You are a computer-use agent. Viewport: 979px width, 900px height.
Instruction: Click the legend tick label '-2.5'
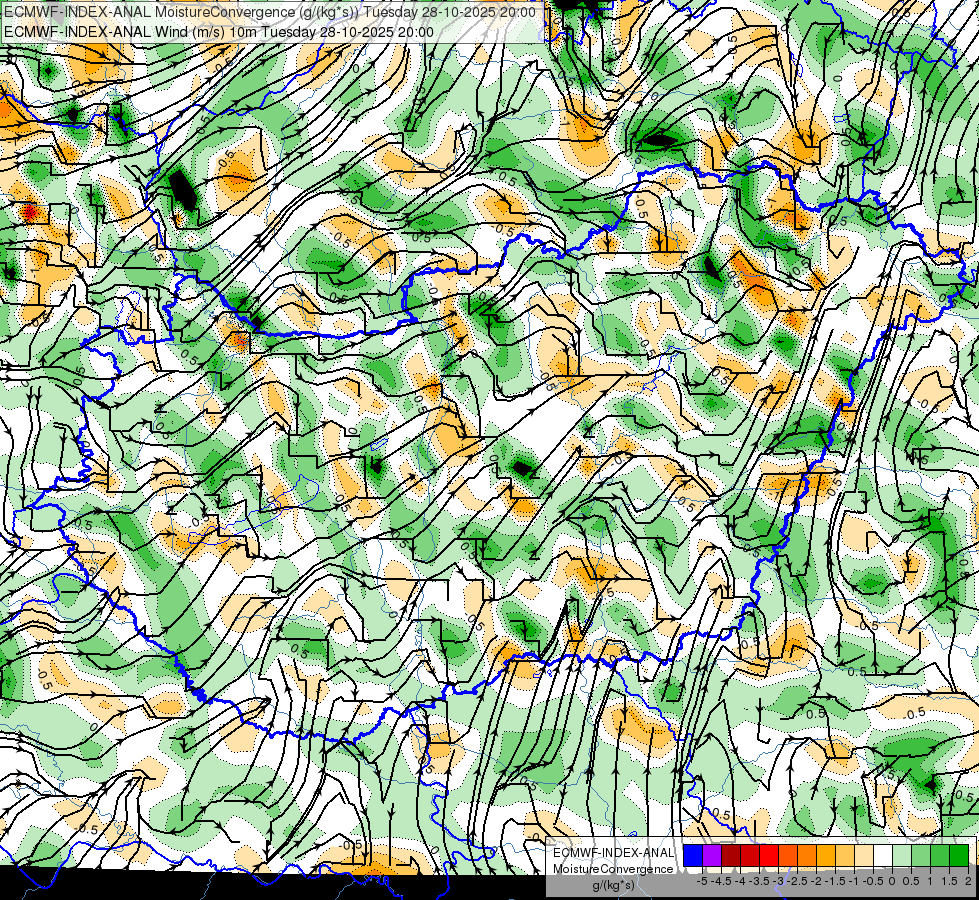(x=797, y=882)
